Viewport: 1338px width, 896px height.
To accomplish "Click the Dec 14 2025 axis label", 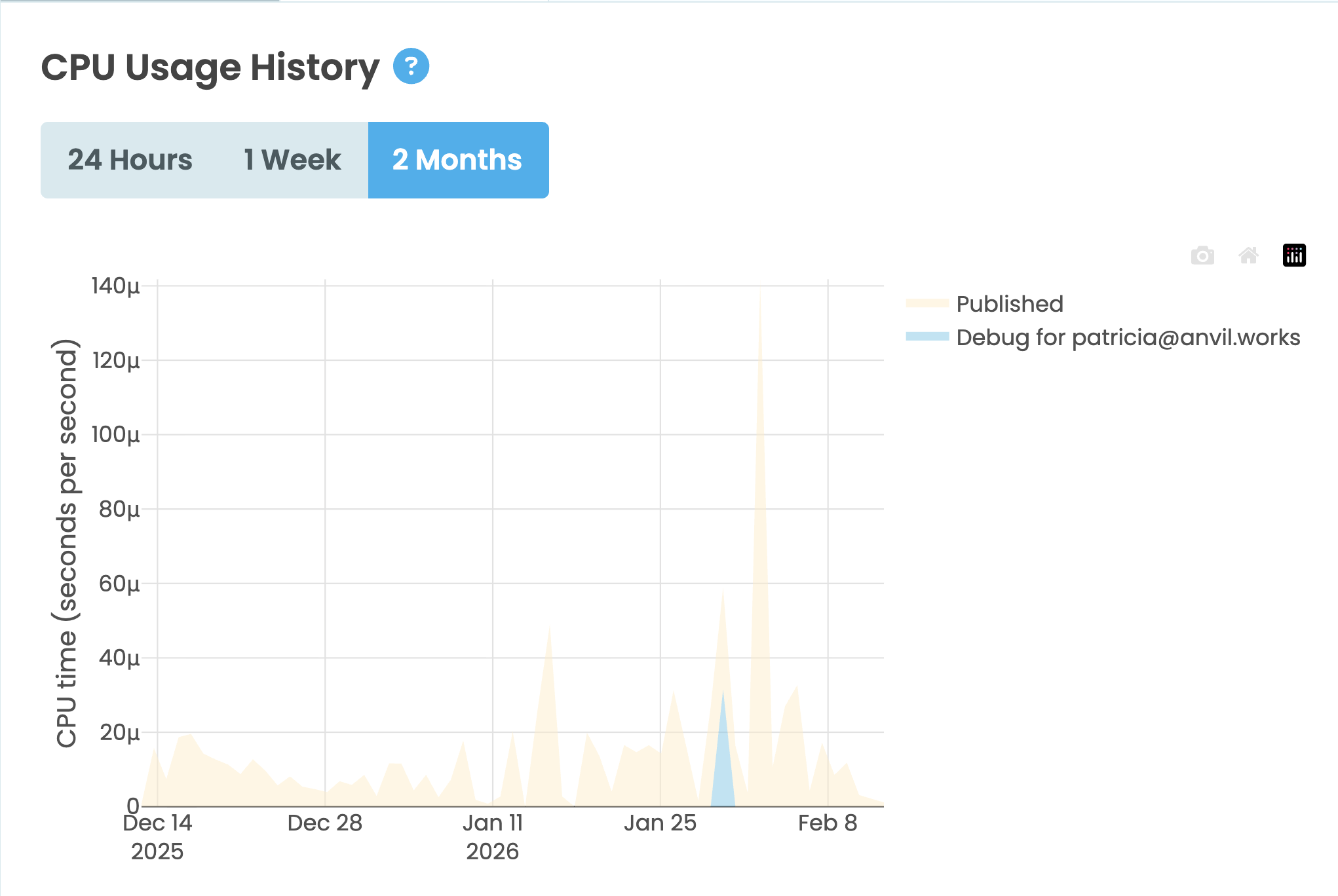I will point(157,836).
